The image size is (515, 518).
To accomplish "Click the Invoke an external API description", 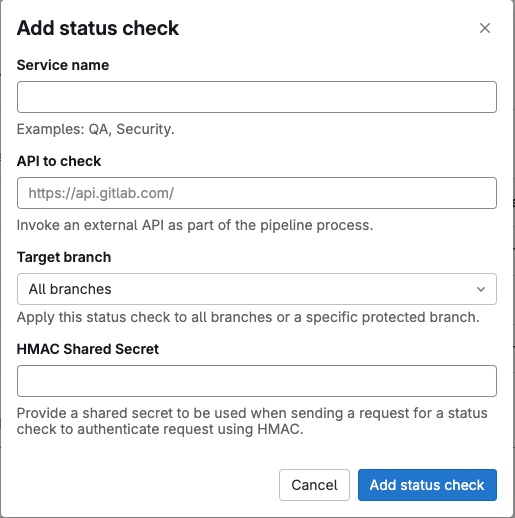I will [195, 225].
